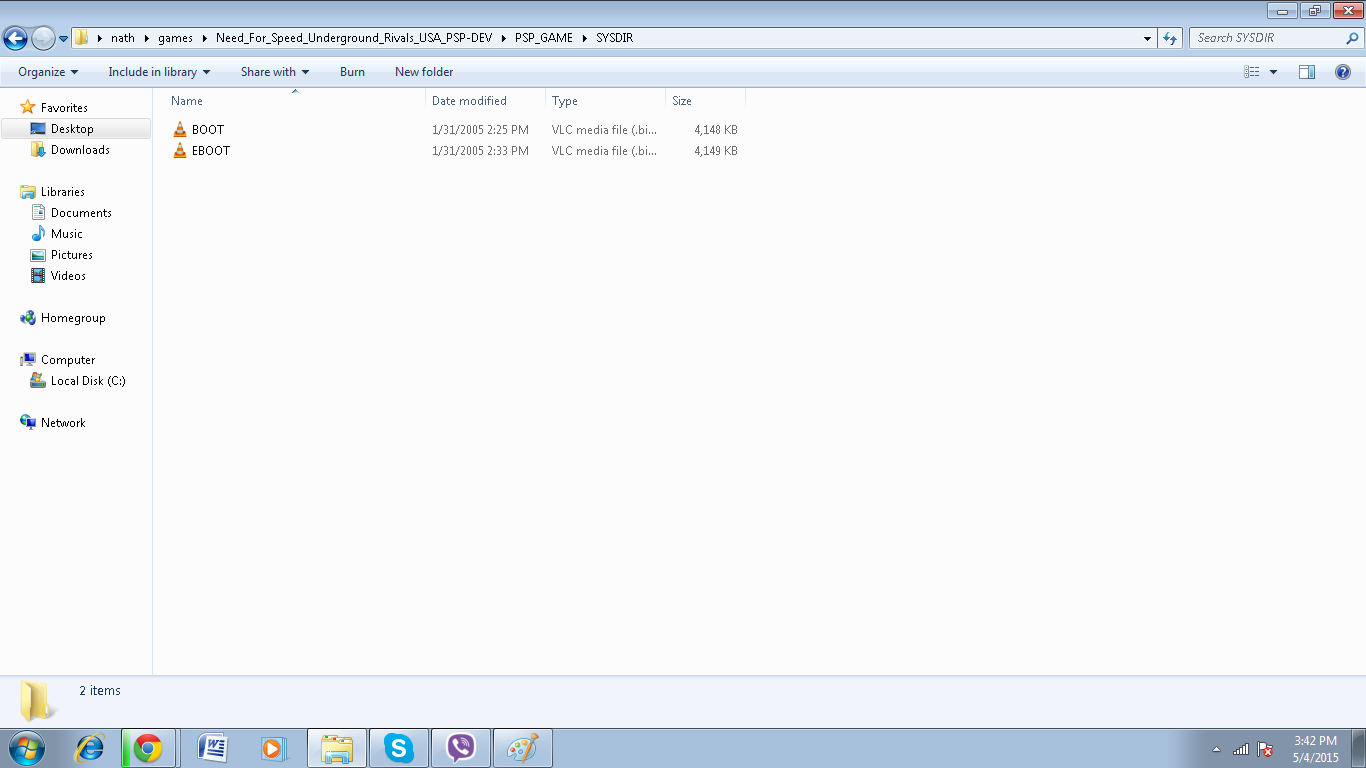Click EBOOT size 4,149 KB
Screen dimensions: 1366x768
716,151
